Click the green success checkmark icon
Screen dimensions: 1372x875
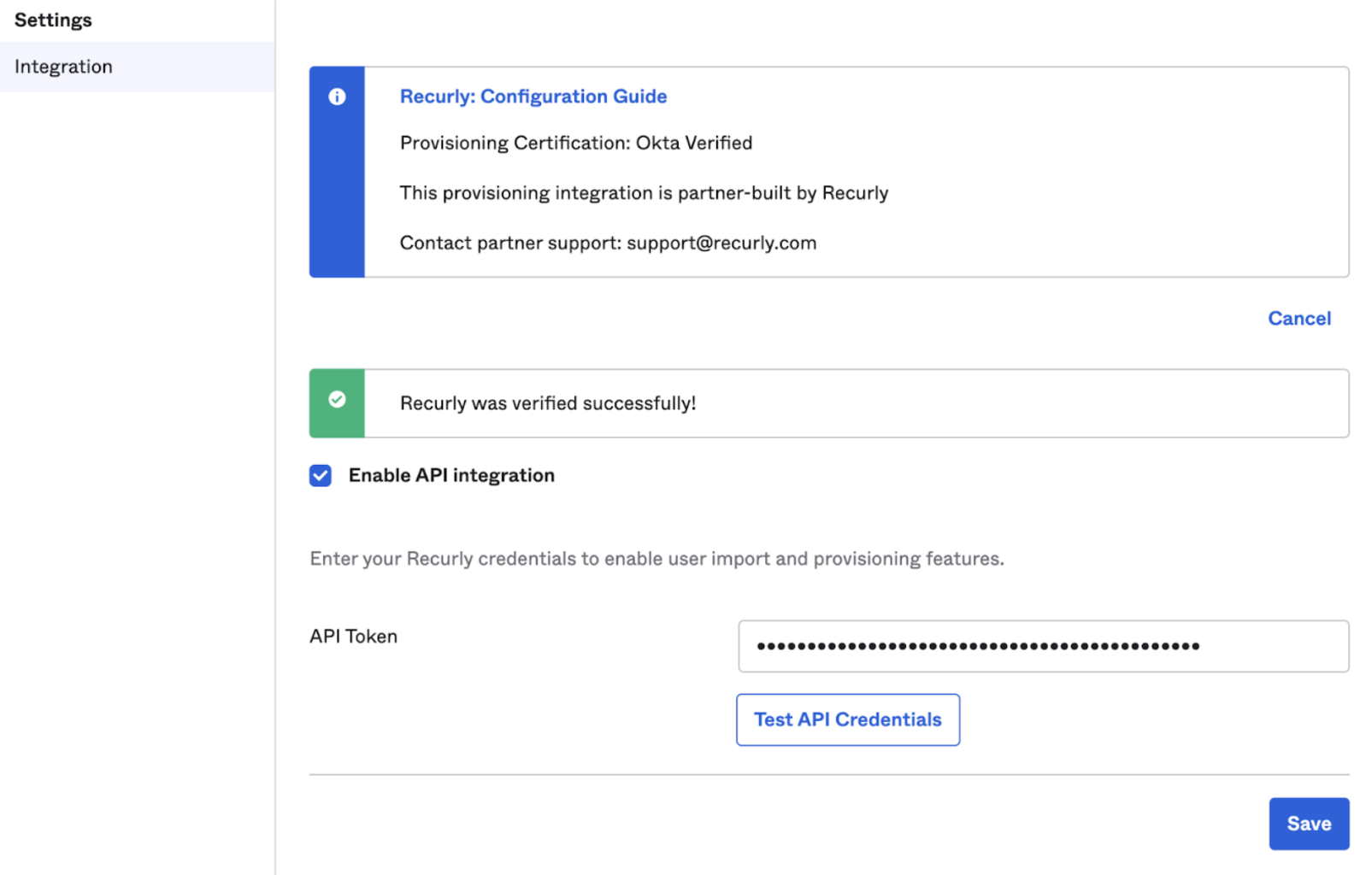(x=337, y=399)
